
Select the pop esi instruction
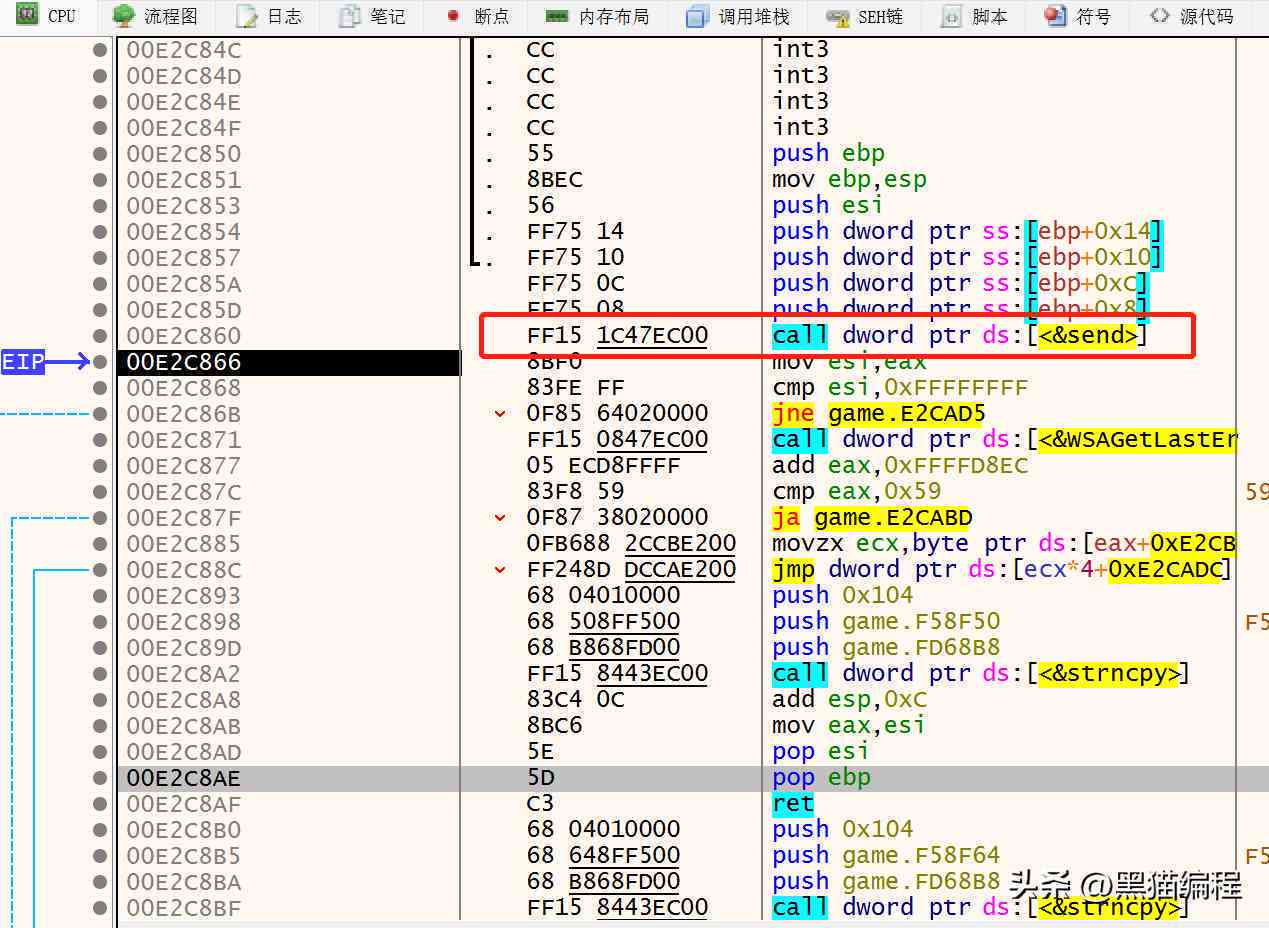point(821,752)
